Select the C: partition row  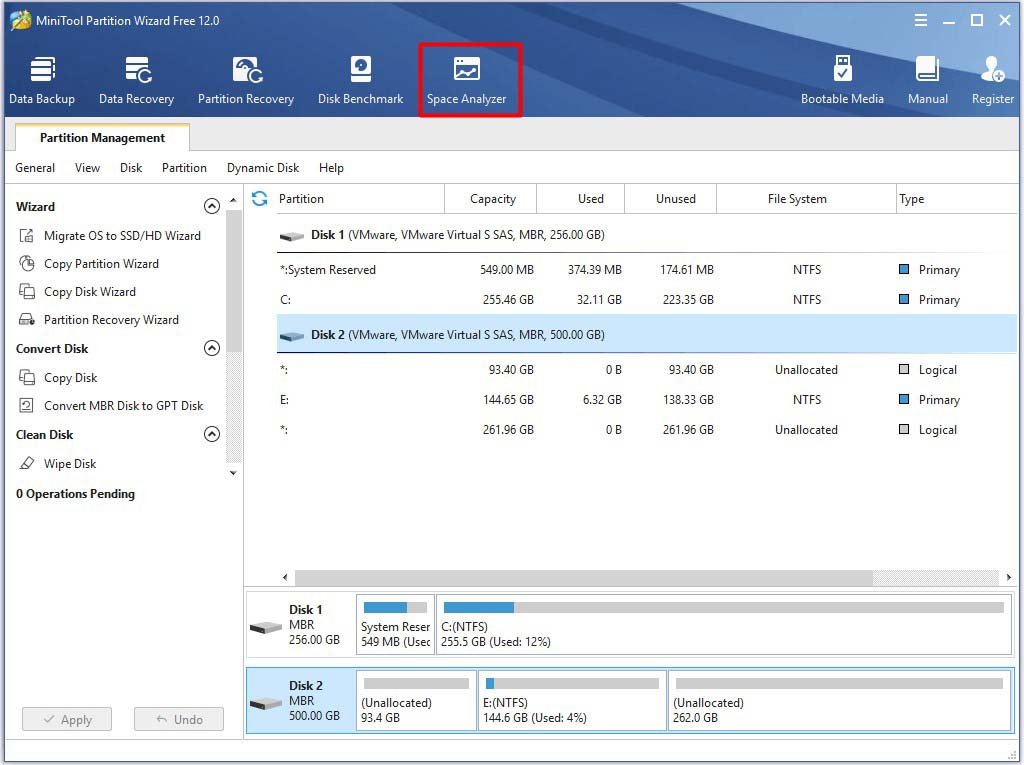646,300
